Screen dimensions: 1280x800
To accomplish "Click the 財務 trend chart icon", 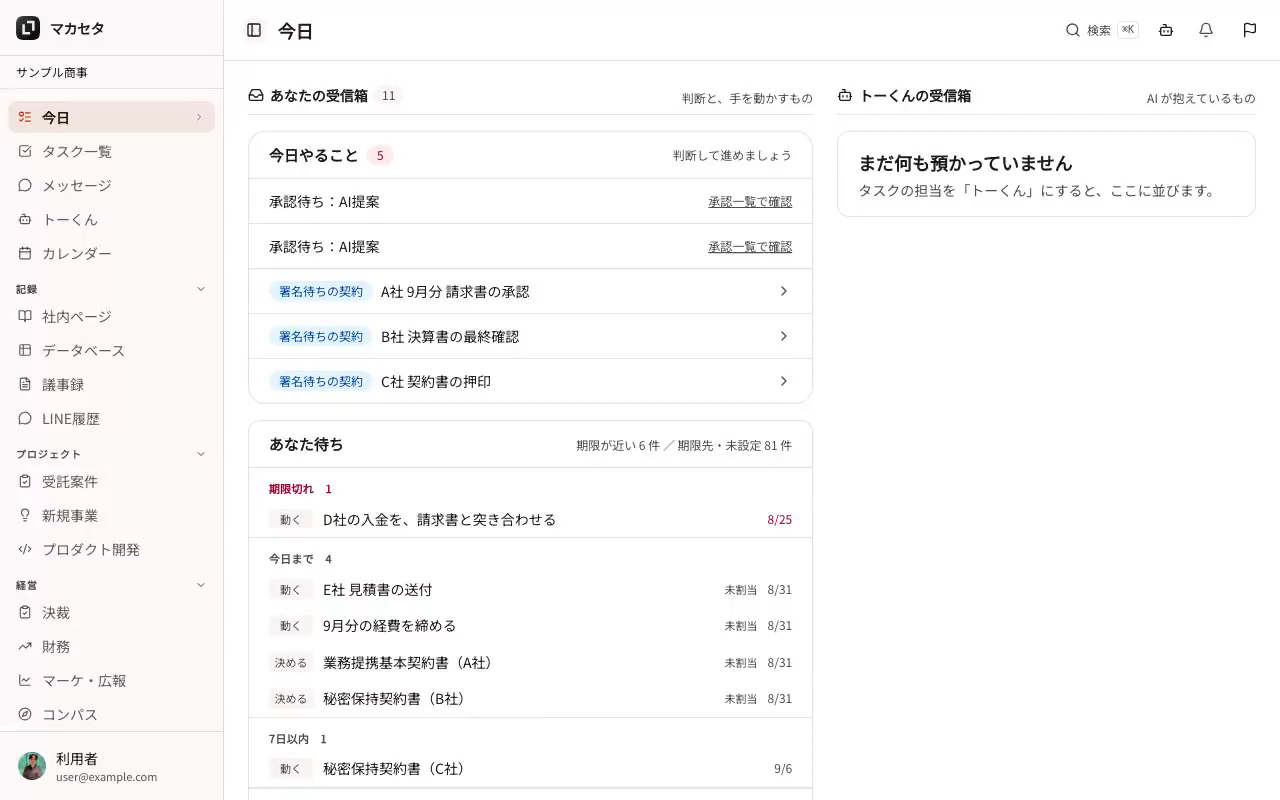I will (x=25, y=646).
